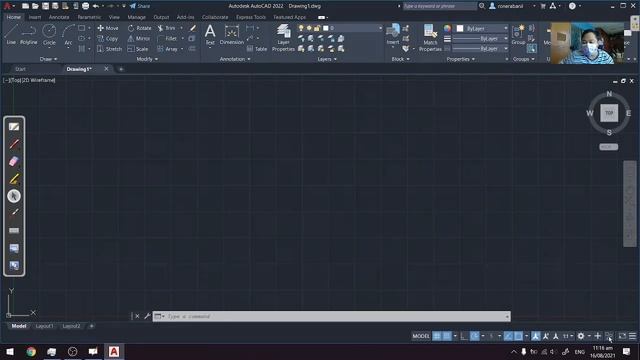Click the red pen annotation tool
Screen dimensions: 640x360
point(14,144)
